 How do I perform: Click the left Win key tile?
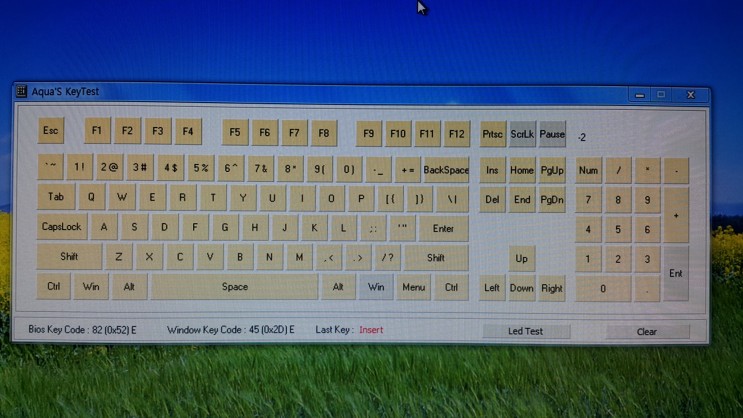pos(91,286)
